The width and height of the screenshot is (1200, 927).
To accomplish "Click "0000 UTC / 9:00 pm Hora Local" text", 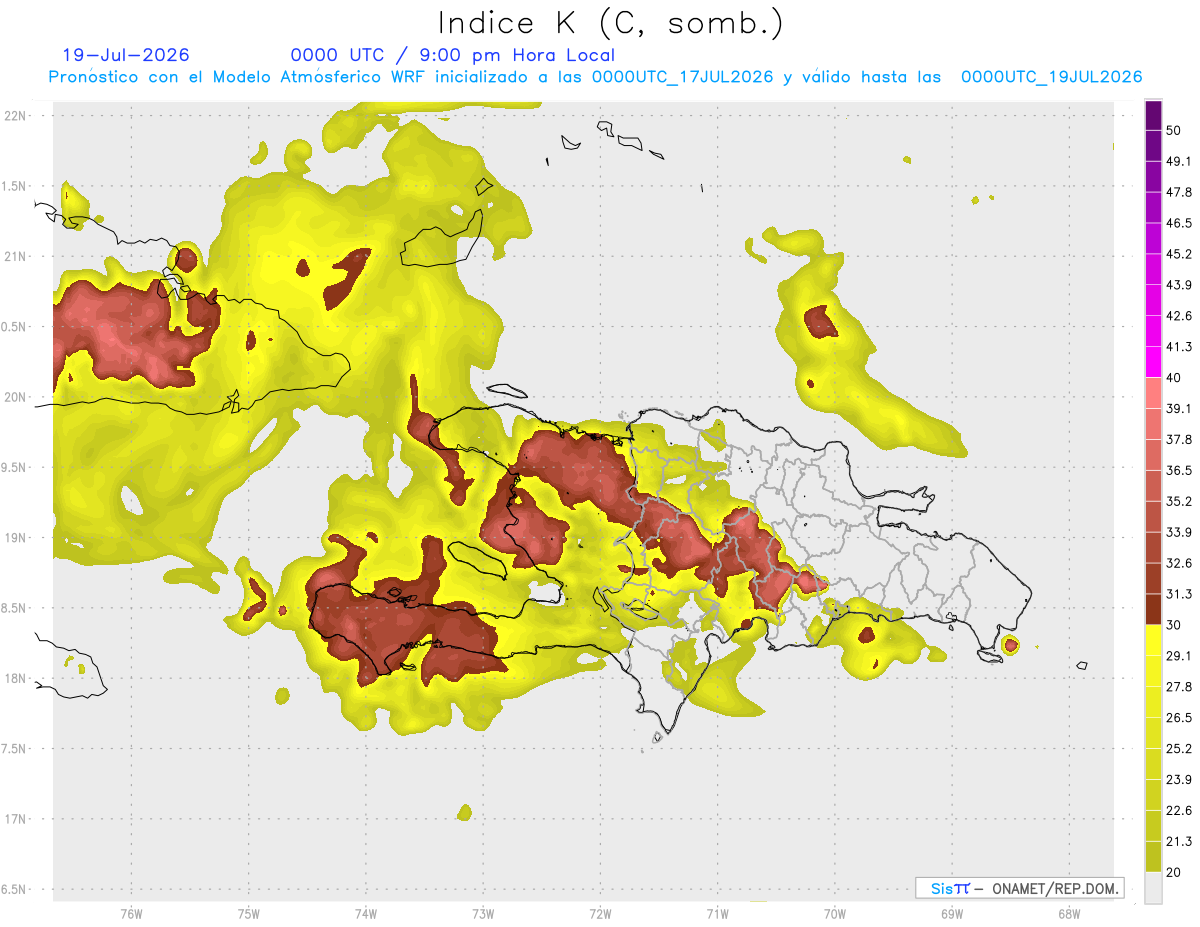I will [452, 55].
